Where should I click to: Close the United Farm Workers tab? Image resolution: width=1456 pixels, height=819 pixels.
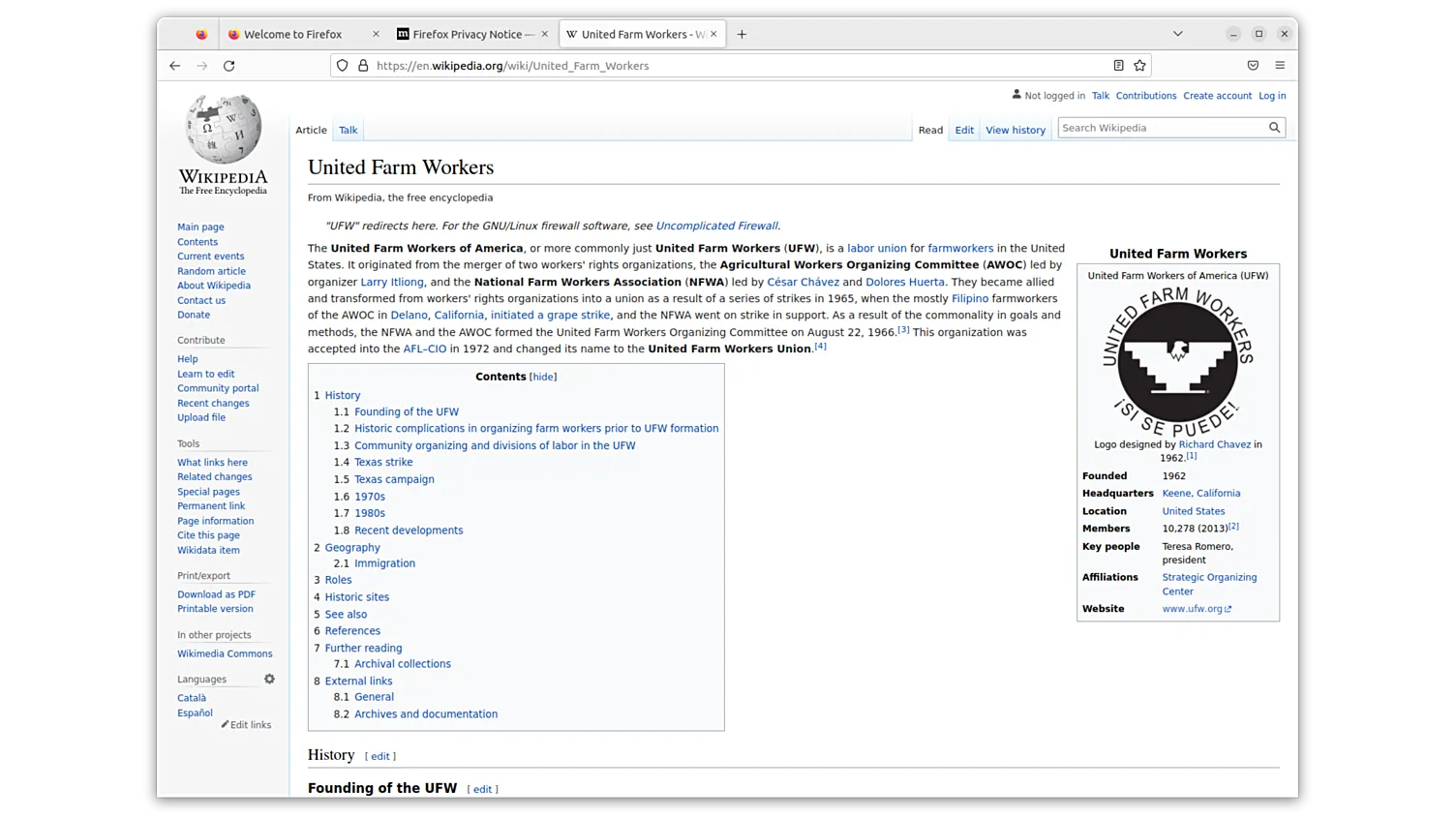[x=713, y=34]
